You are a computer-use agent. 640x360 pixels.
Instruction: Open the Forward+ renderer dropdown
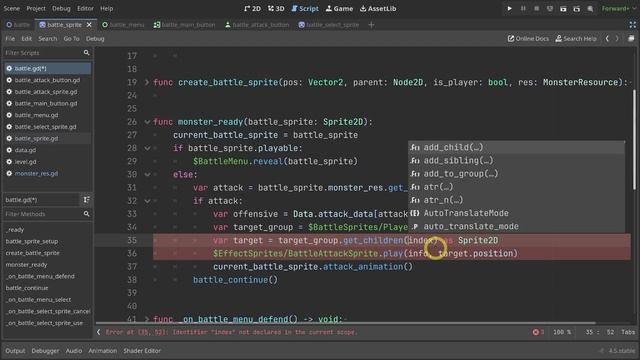[618, 8]
